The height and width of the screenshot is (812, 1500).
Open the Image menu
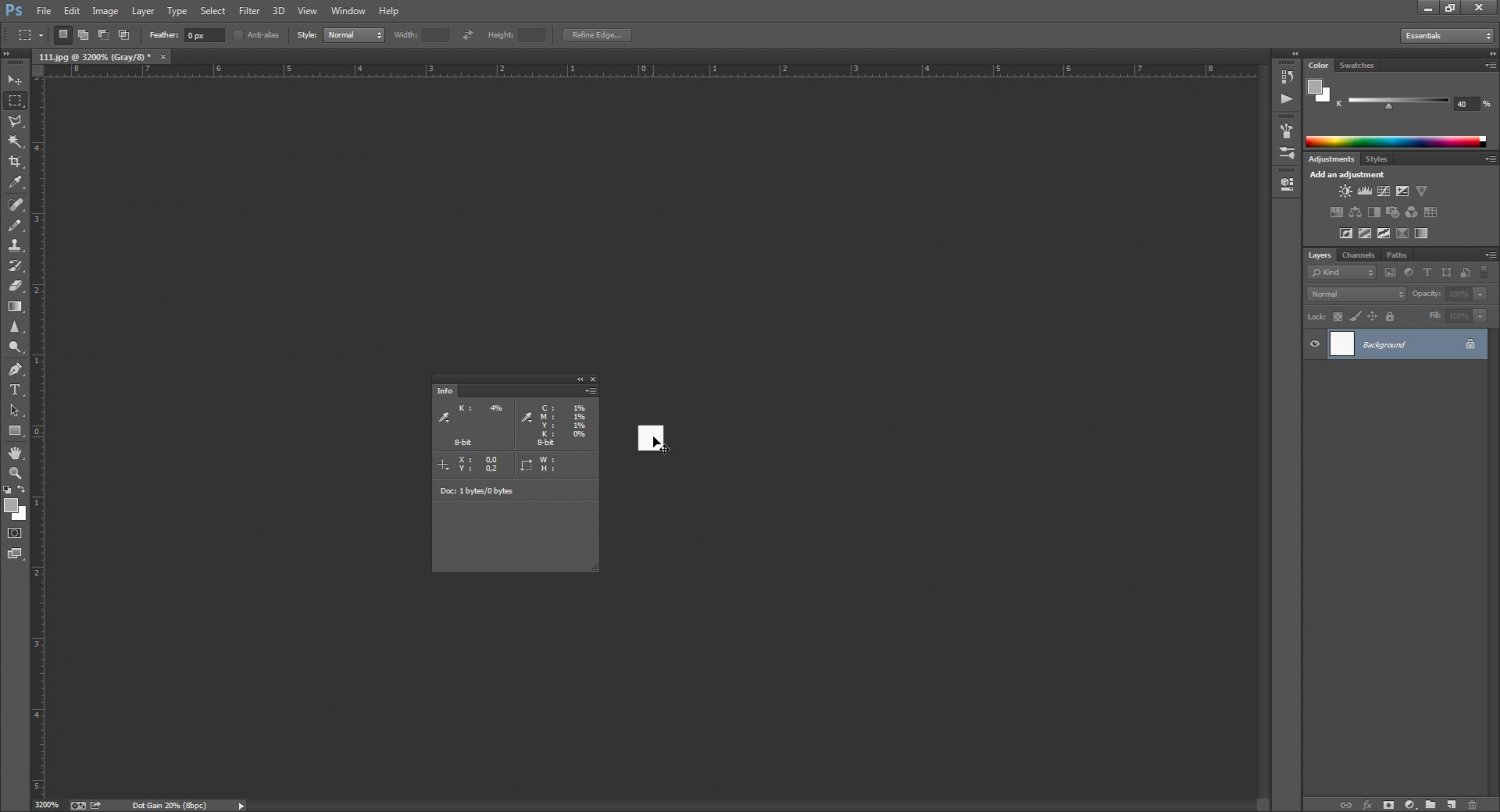tap(105, 11)
